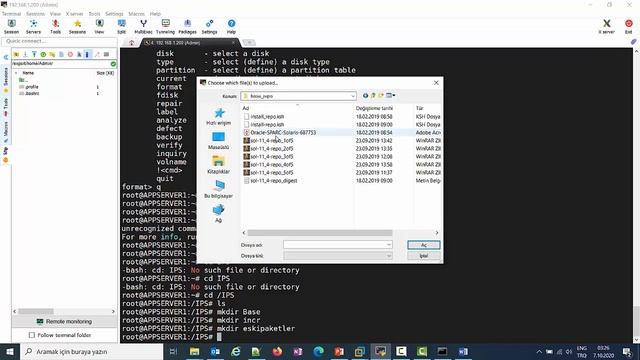This screenshot has height=360, width=640.
Task: Click the SFTP remote path field
Action: click(x=61, y=64)
